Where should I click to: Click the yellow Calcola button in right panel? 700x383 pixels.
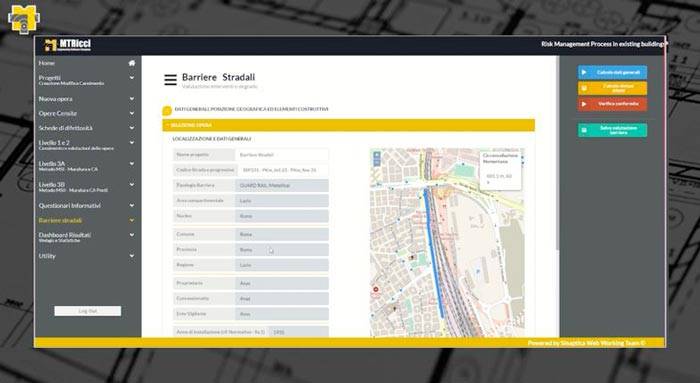[x=612, y=88]
